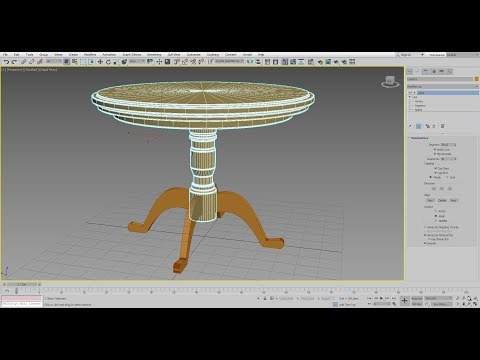480x360 pixels.
Task: Choose the Rectangular Selection Region tool
Action: (83, 62)
